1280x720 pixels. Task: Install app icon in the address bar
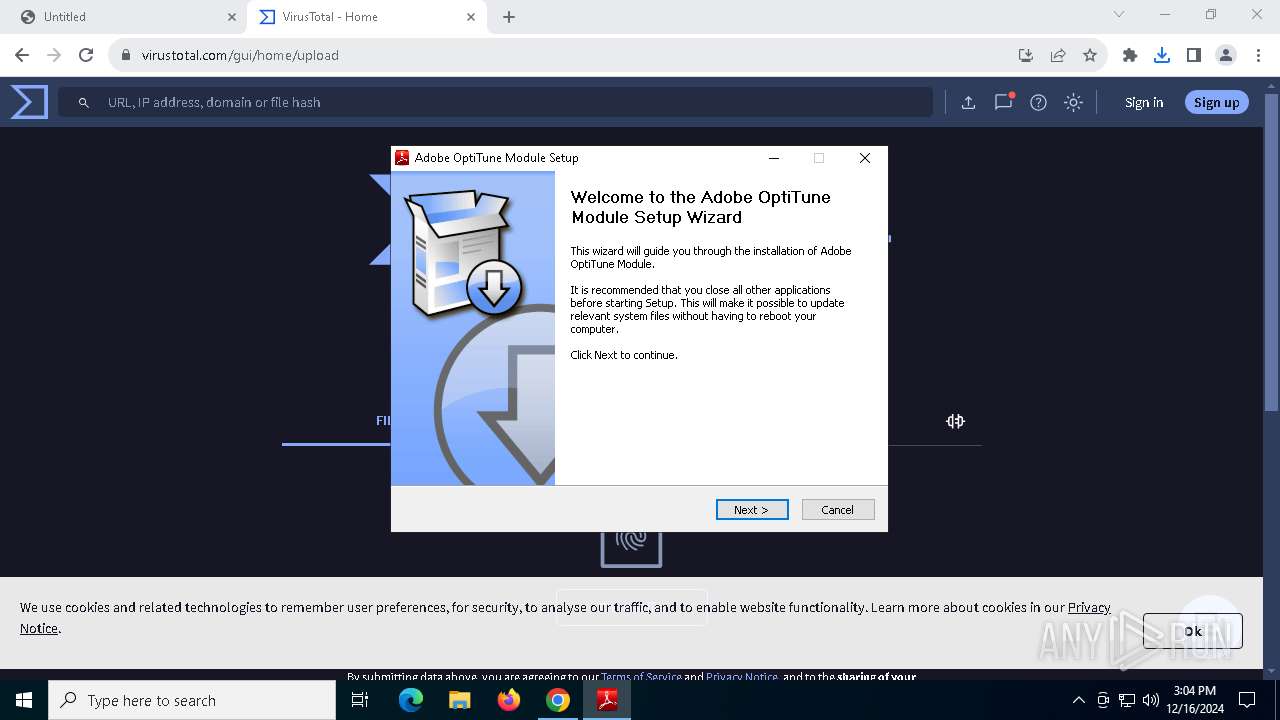tap(1025, 55)
